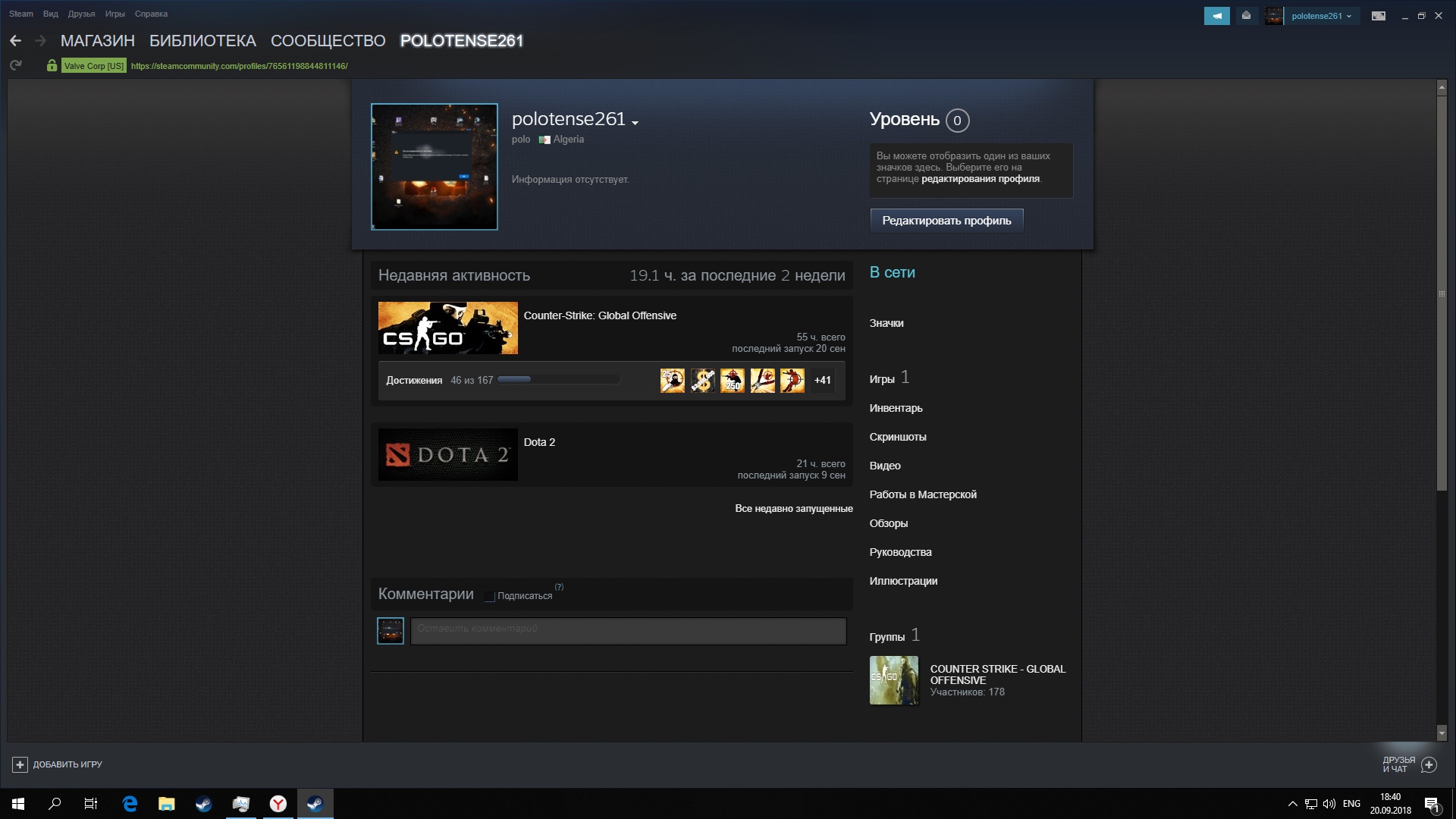Open Windows search magnifier

point(55,804)
